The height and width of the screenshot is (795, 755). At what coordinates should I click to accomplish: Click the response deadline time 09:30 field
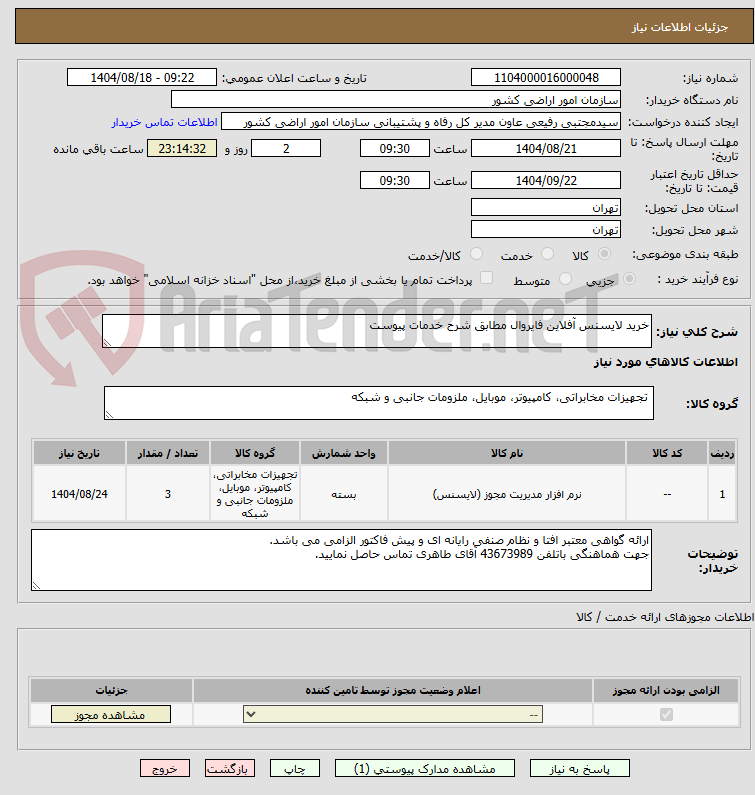[394, 148]
